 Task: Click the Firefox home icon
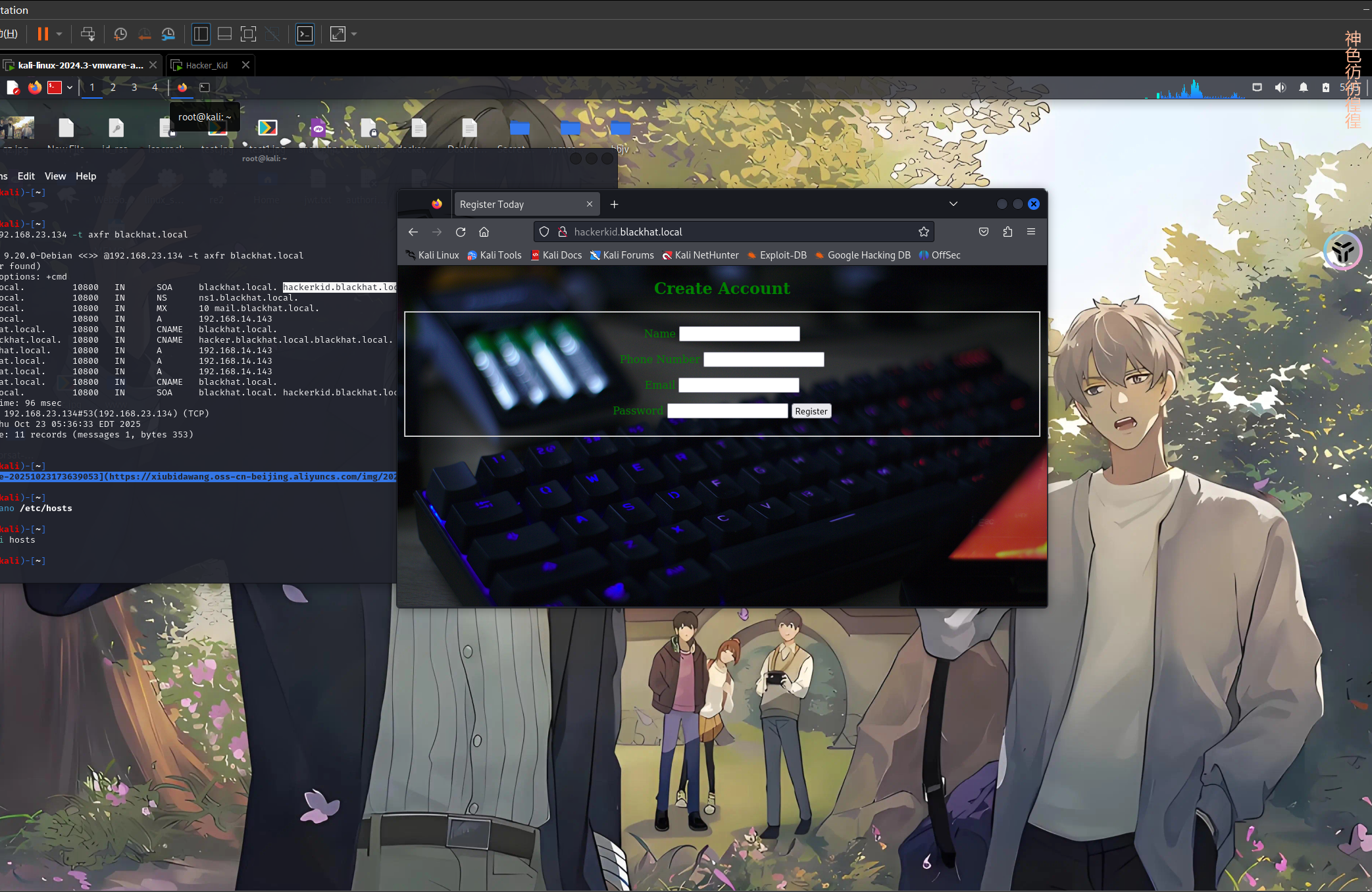484,232
